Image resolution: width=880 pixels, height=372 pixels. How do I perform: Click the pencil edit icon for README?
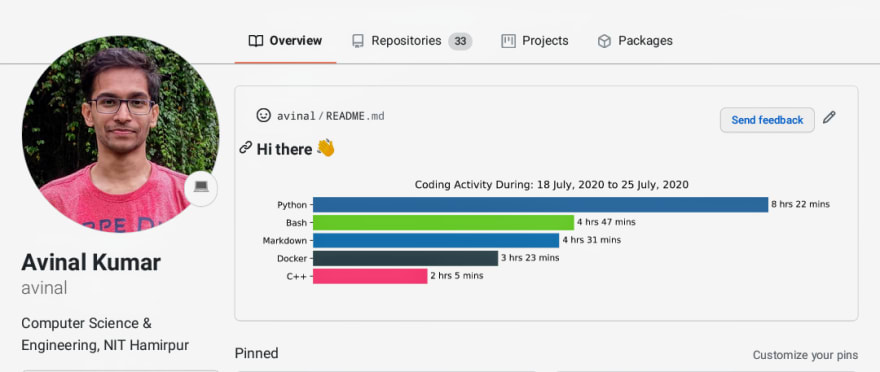829,117
